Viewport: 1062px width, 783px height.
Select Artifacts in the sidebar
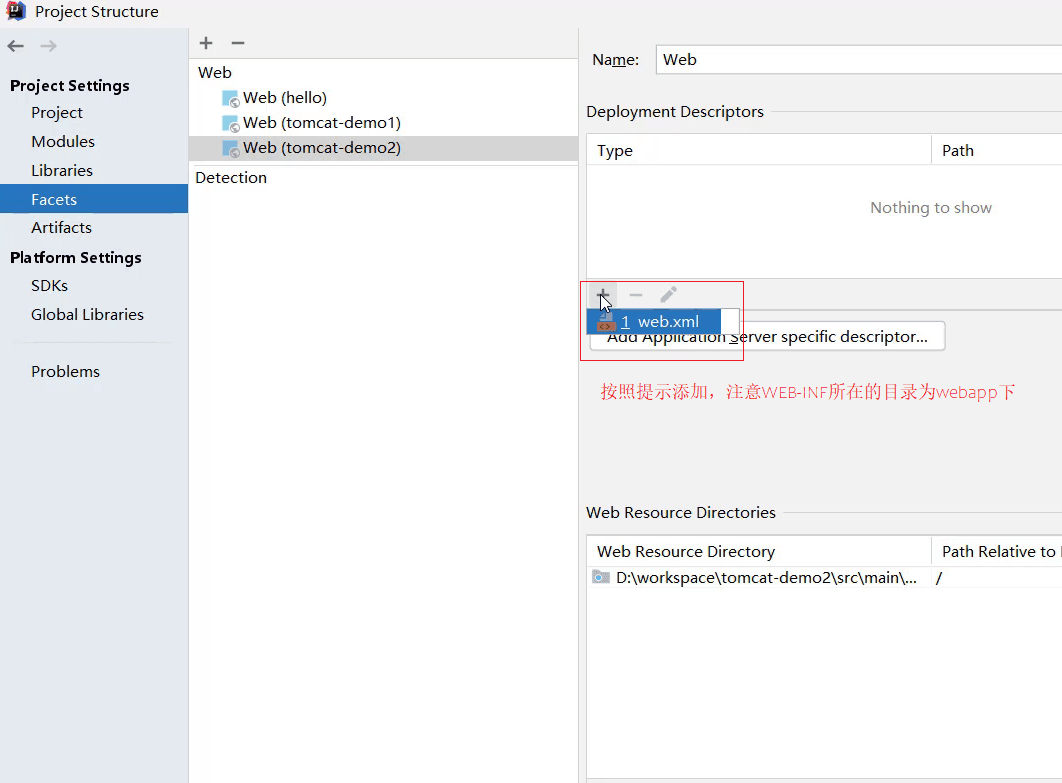[61, 228]
